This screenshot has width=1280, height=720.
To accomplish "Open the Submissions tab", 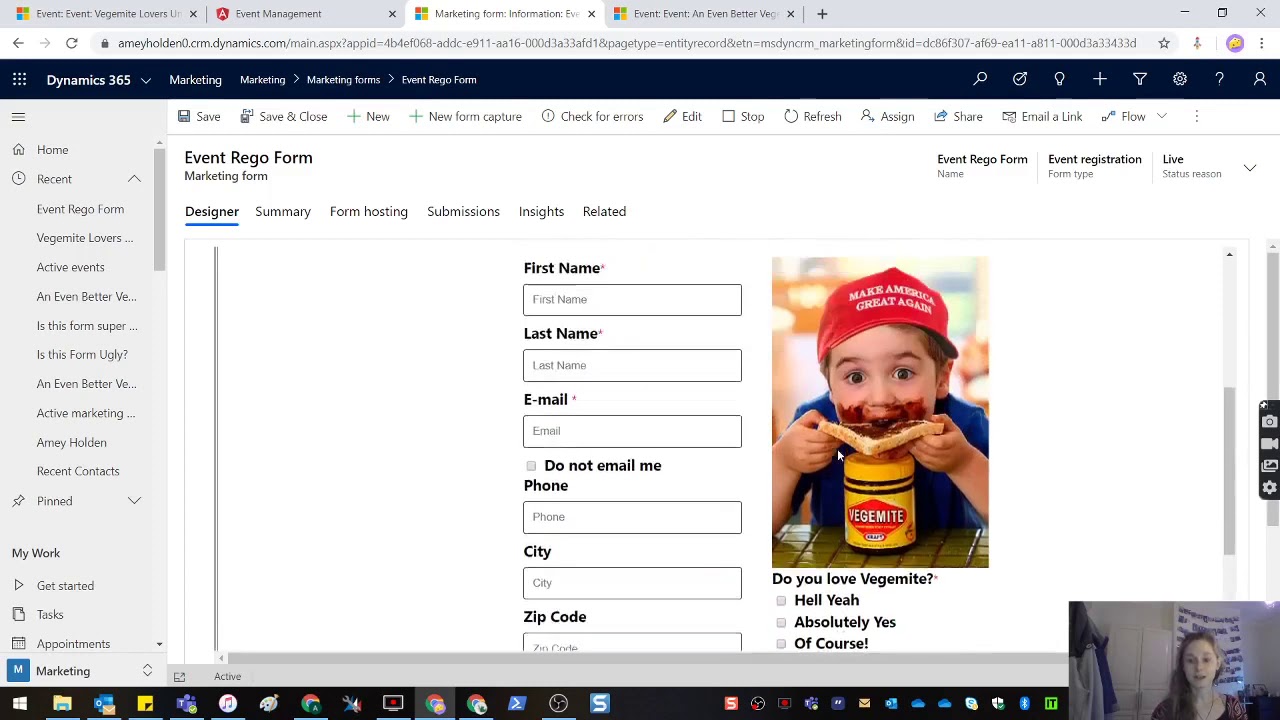I will tap(463, 211).
